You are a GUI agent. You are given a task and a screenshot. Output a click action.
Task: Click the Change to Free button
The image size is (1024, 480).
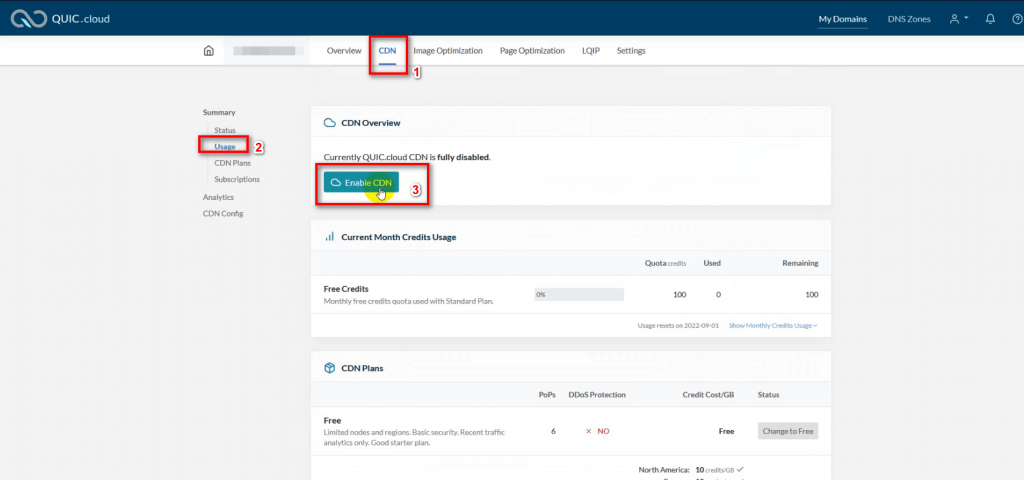788,431
